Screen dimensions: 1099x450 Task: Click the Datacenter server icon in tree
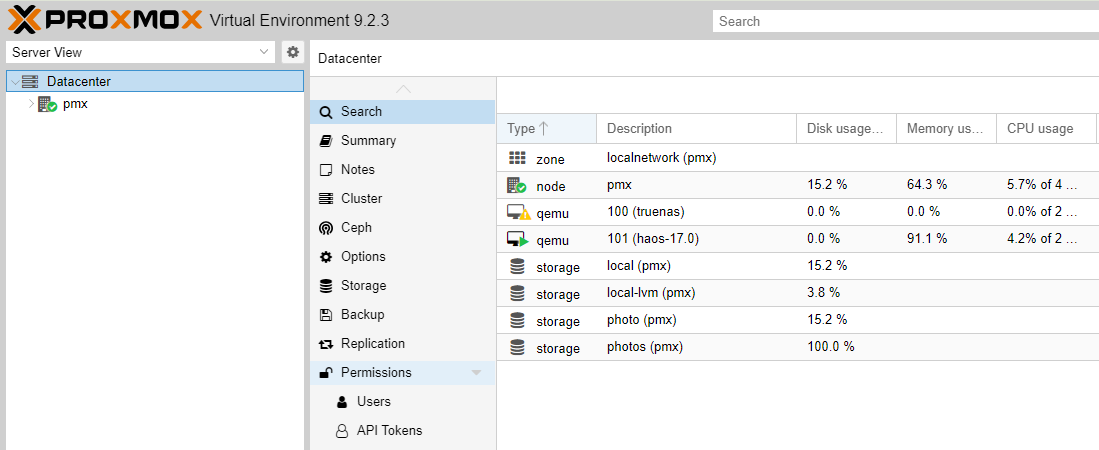click(x=31, y=81)
